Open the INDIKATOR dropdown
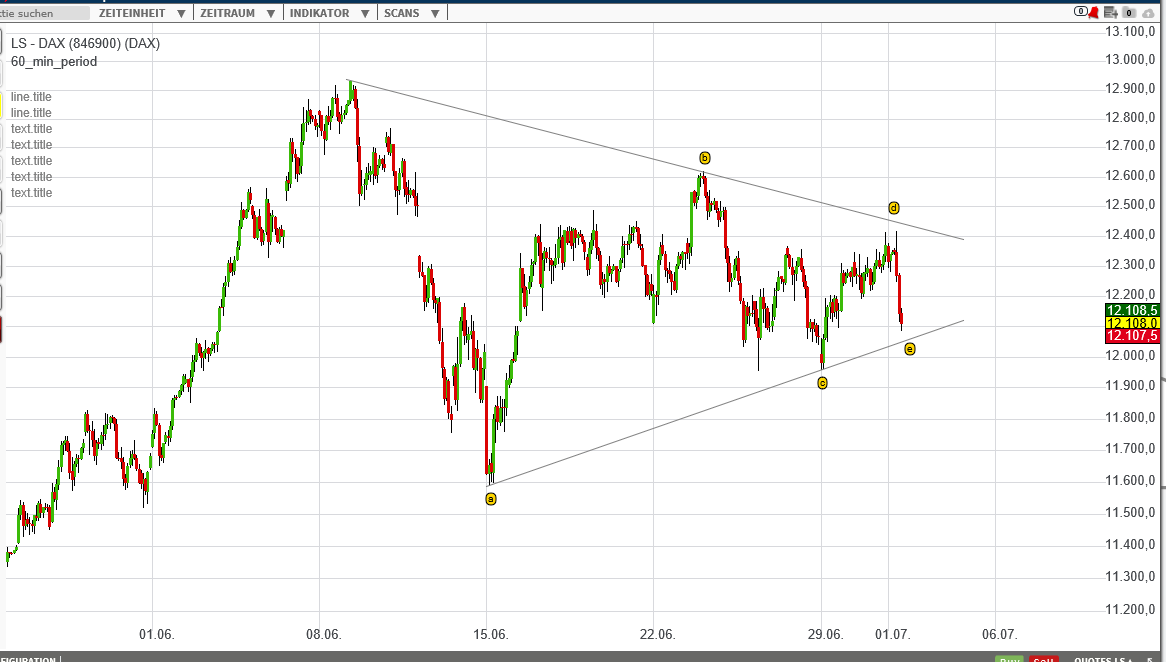Image resolution: width=1166 pixels, height=662 pixels. pos(325,13)
